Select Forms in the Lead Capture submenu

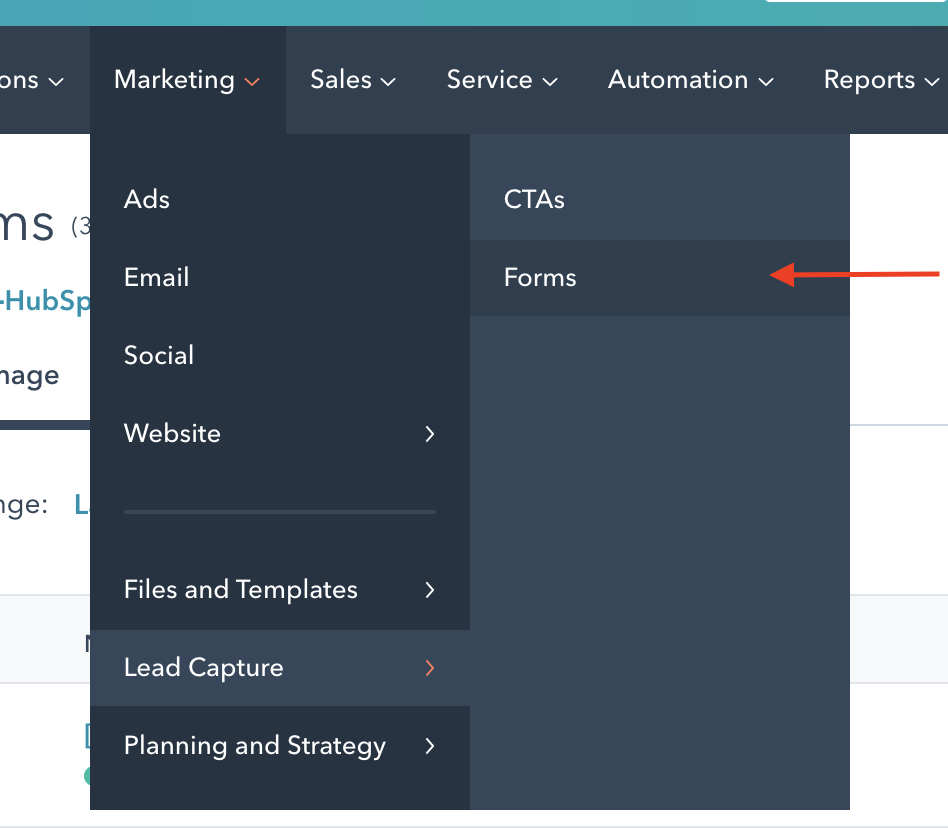[540, 277]
